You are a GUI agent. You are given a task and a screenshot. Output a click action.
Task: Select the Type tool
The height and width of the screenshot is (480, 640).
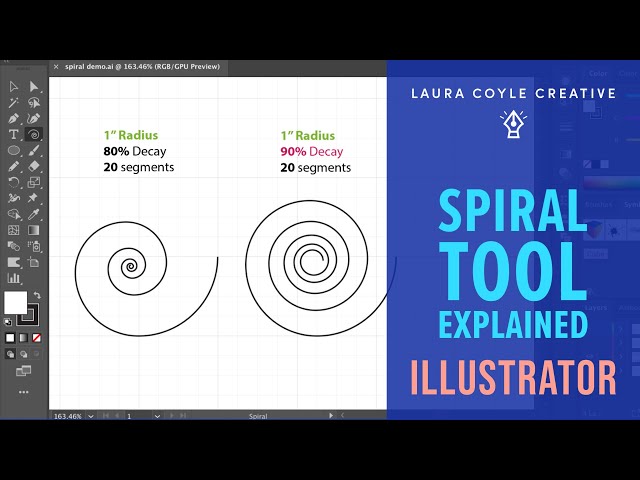tap(13, 134)
